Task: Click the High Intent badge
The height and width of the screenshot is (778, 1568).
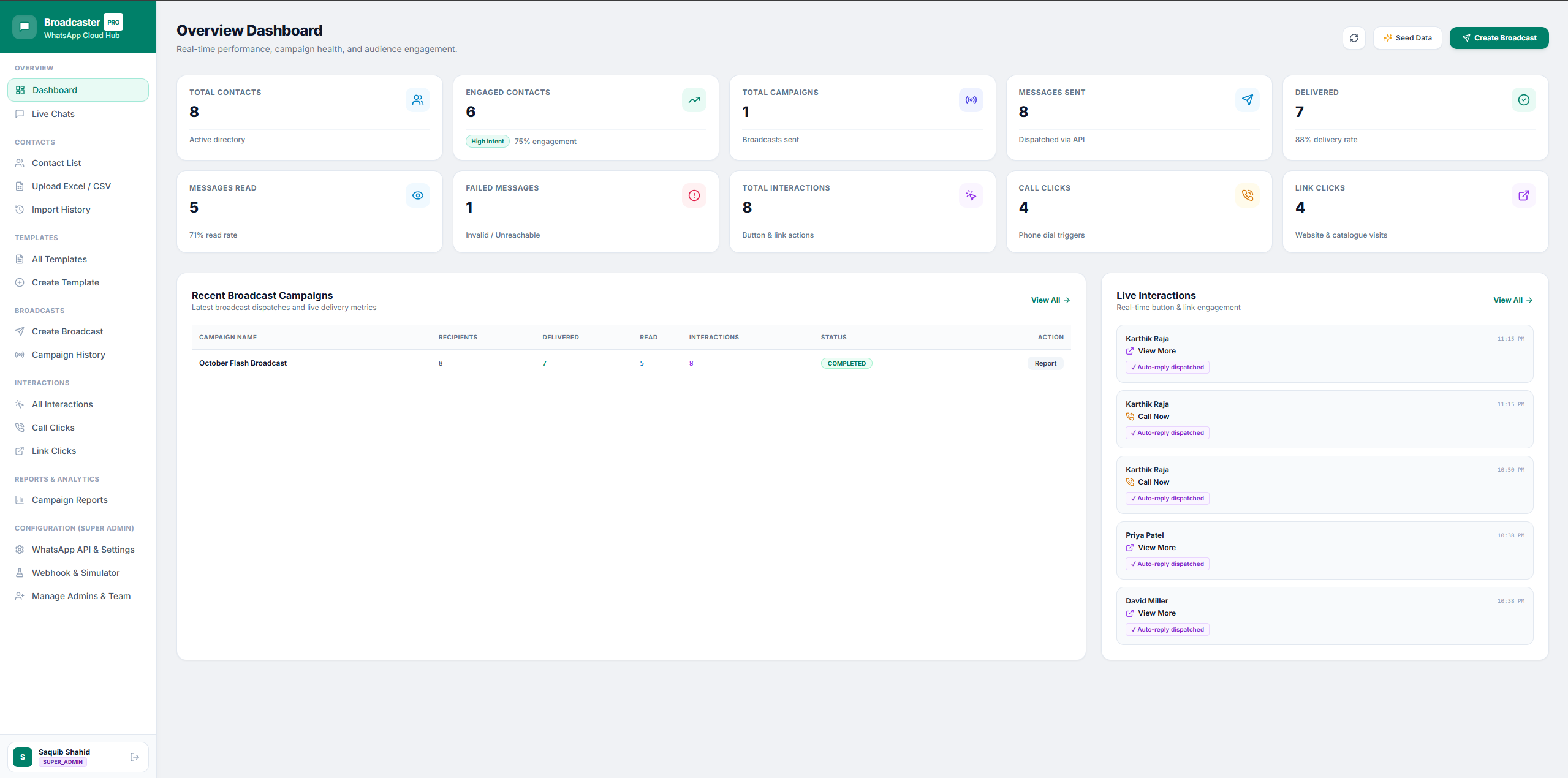Action: coord(487,142)
